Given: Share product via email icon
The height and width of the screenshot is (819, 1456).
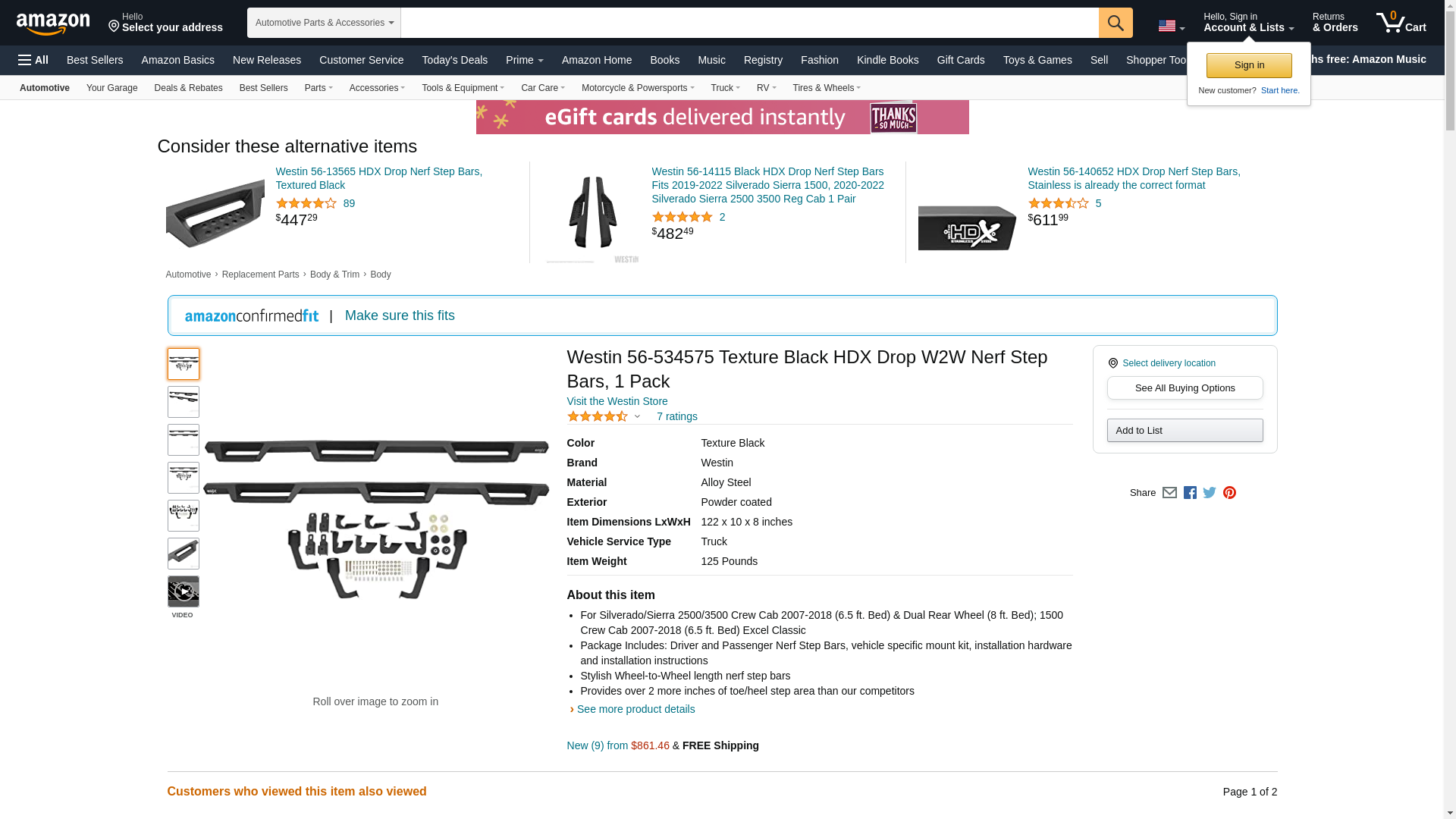Looking at the screenshot, I should [1169, 493].
